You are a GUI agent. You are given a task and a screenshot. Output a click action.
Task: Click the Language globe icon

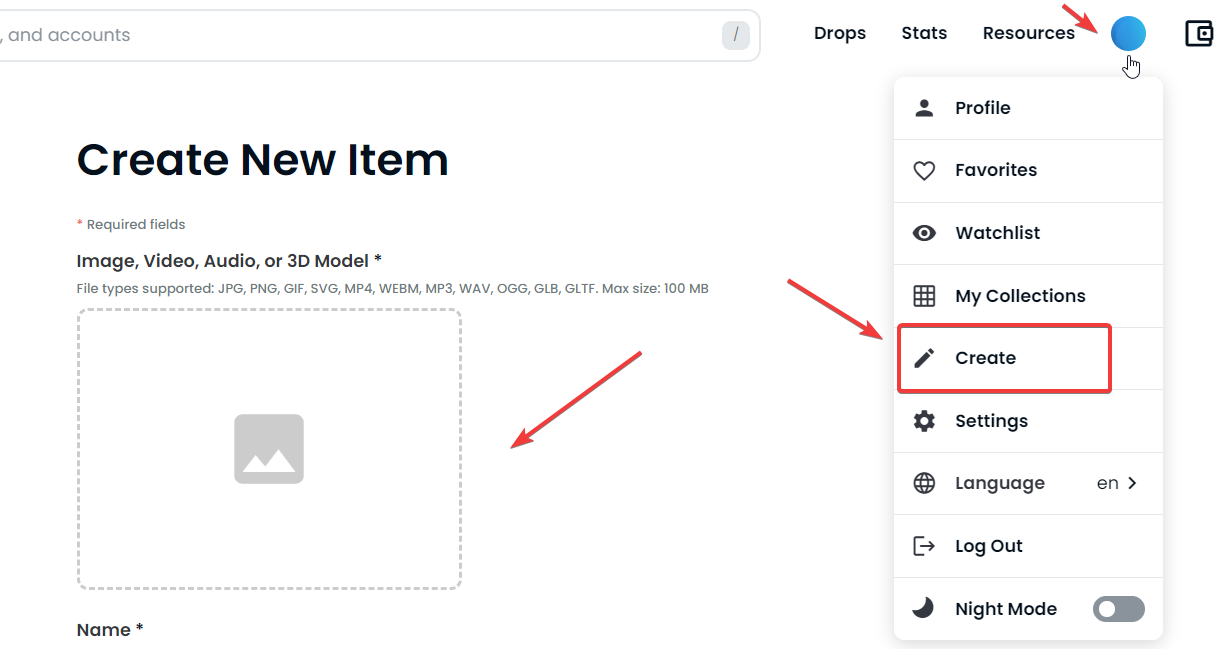tap(925, 483)
